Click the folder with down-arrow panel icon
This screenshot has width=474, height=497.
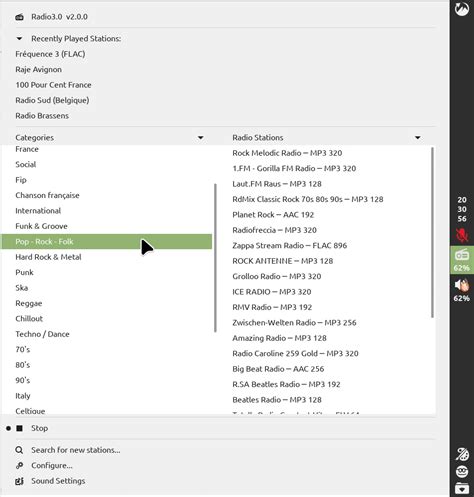tap(462, 488)
